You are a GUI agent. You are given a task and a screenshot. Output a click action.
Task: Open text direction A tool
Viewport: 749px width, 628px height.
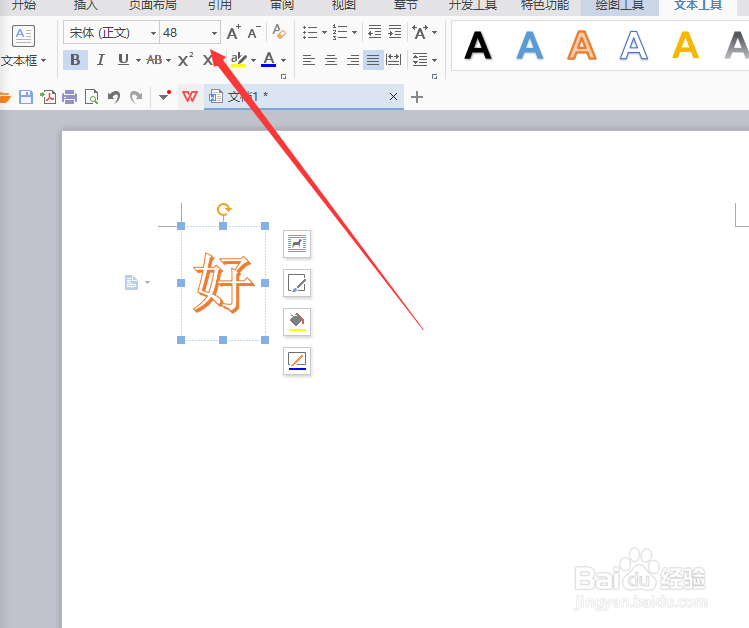(x=420, y=32)
